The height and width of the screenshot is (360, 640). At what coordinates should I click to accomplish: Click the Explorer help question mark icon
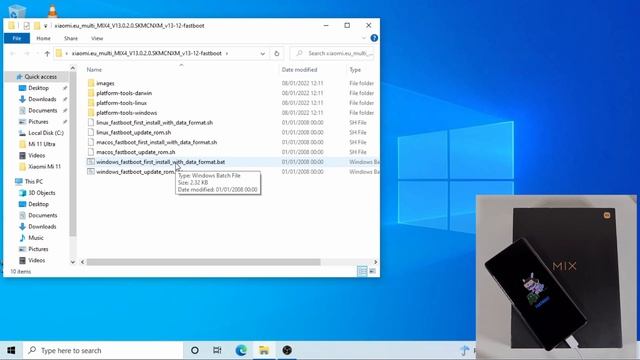click(x=374, y=38)
